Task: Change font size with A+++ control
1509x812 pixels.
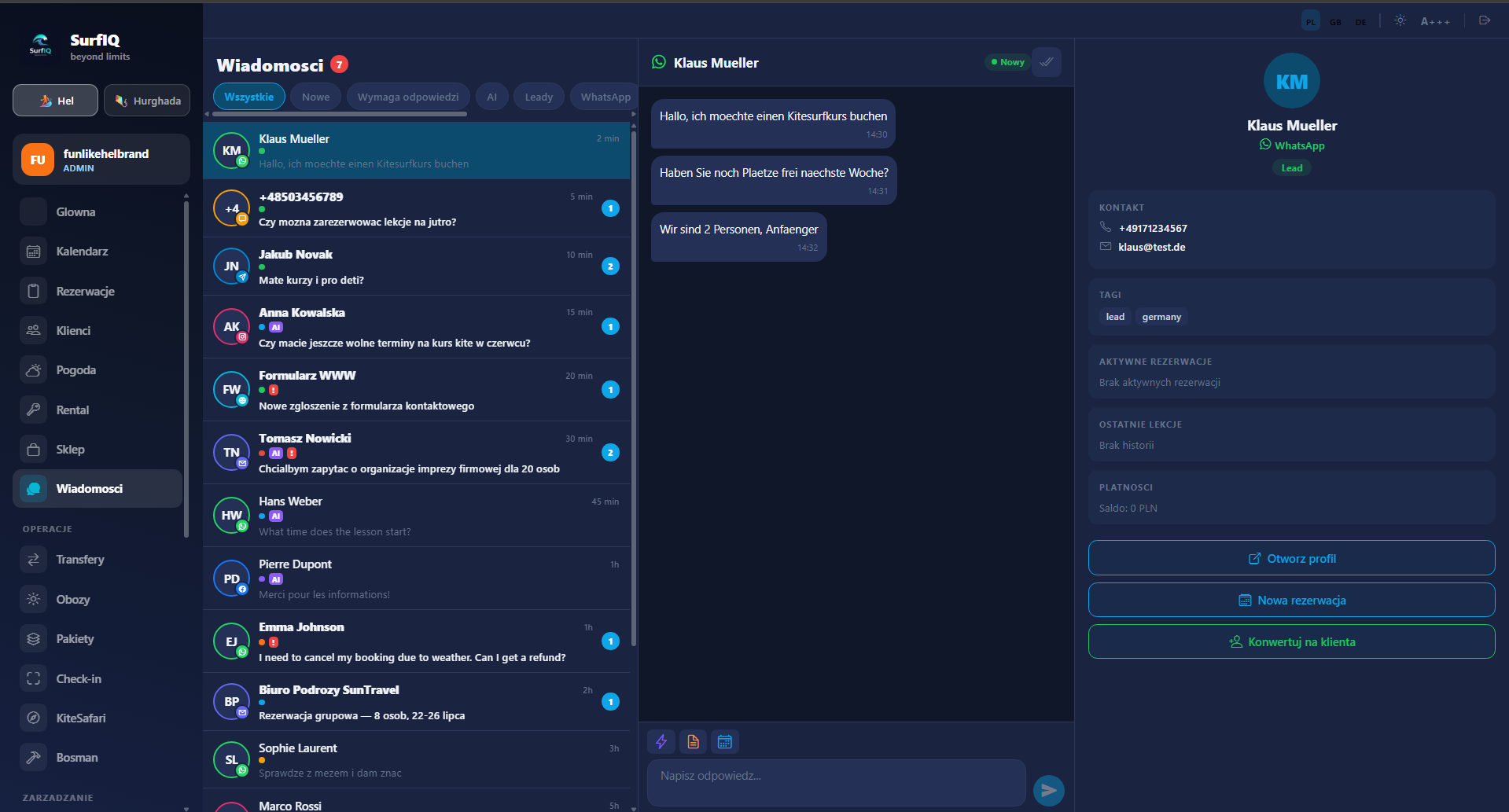Action: (1435, 21)
